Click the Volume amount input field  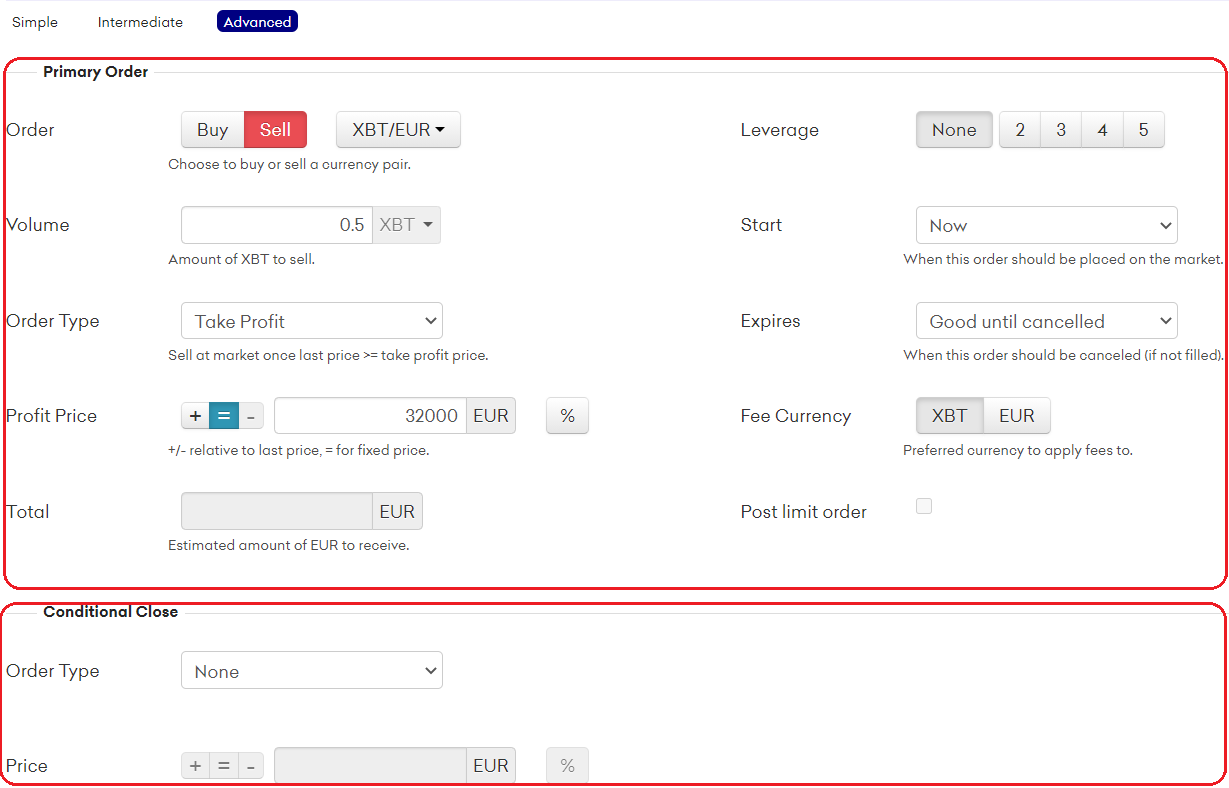click(276, 225)
